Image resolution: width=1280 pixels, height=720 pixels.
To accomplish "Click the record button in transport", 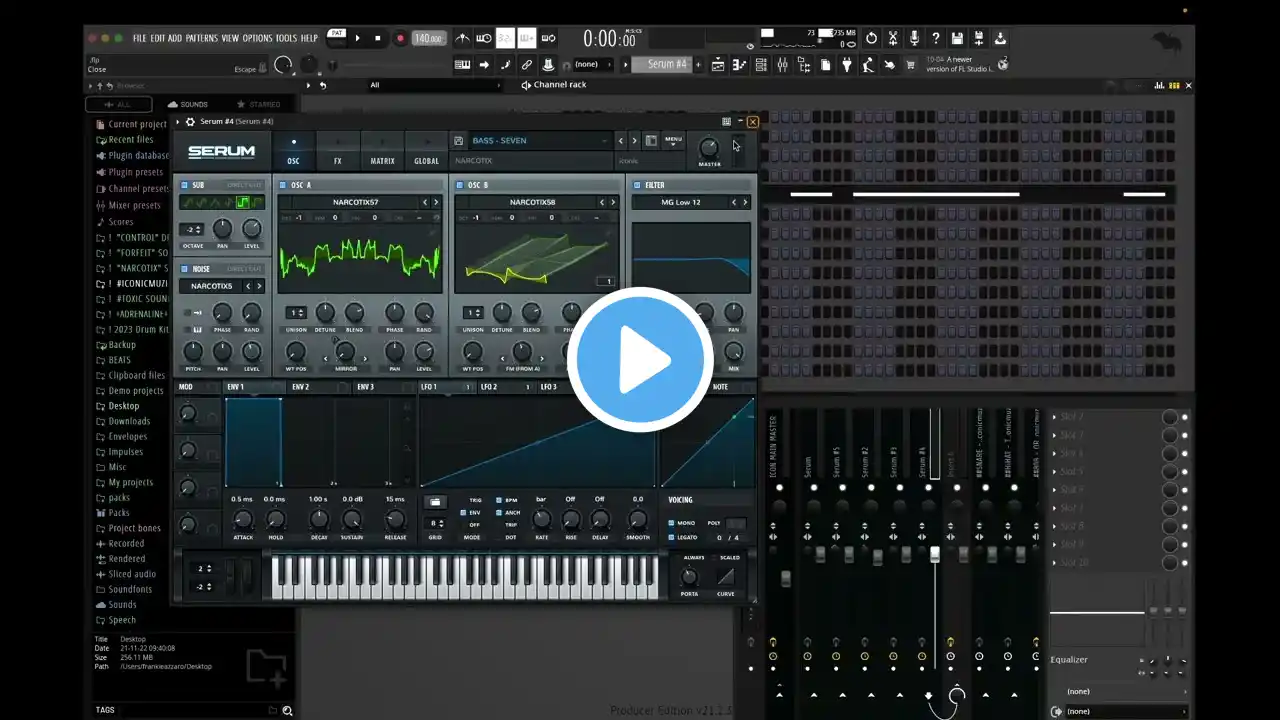I will click(x=400, y=38).
